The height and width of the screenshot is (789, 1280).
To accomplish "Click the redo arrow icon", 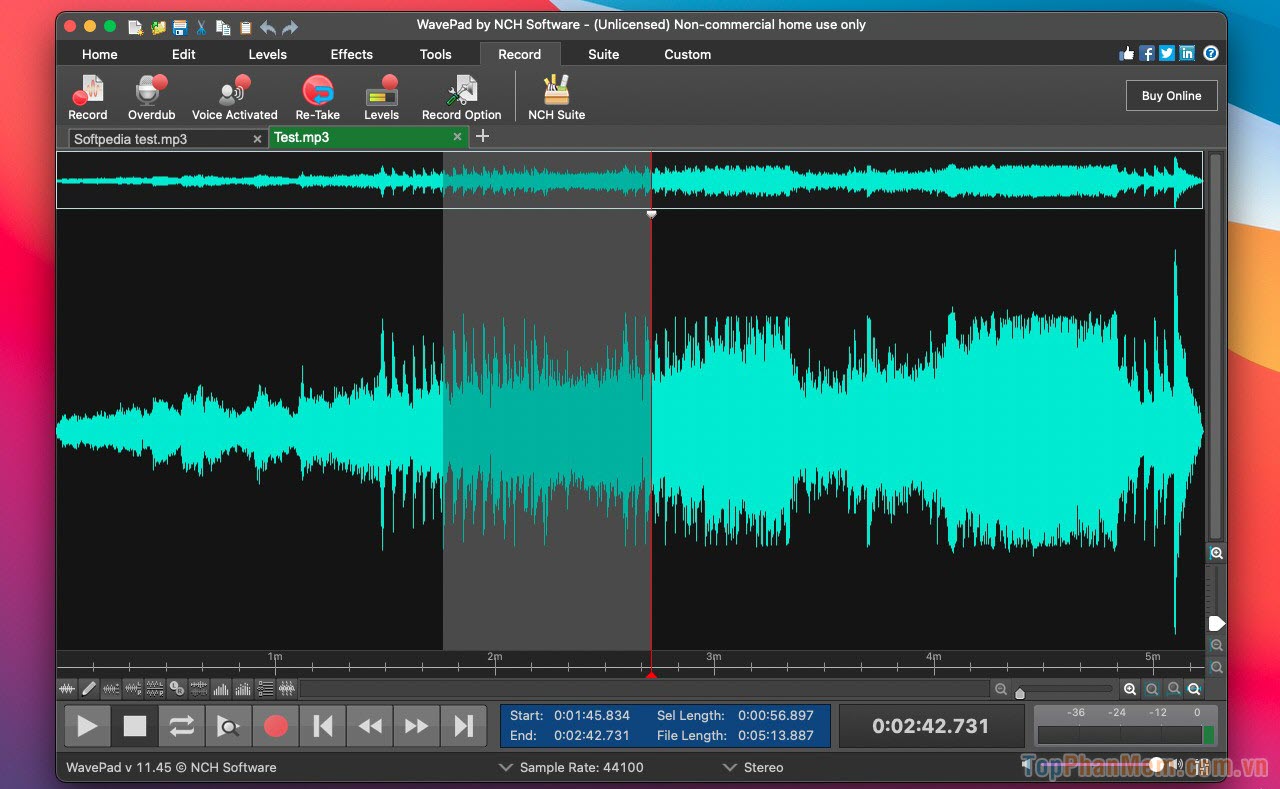I will pos(290,27).
